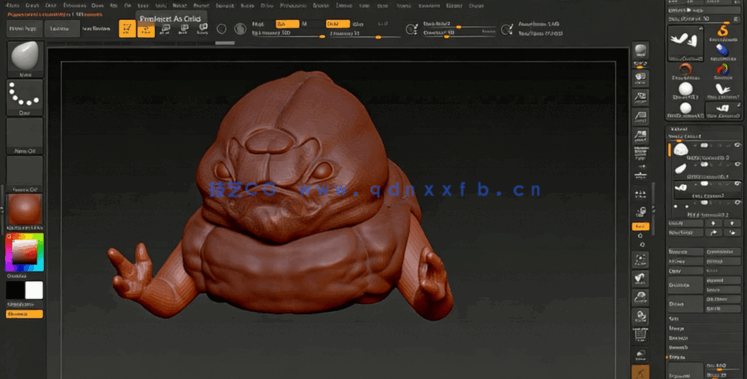Select the orange ring tool thumbnail
Screen dimensions: 747x379
click(685, 70)
